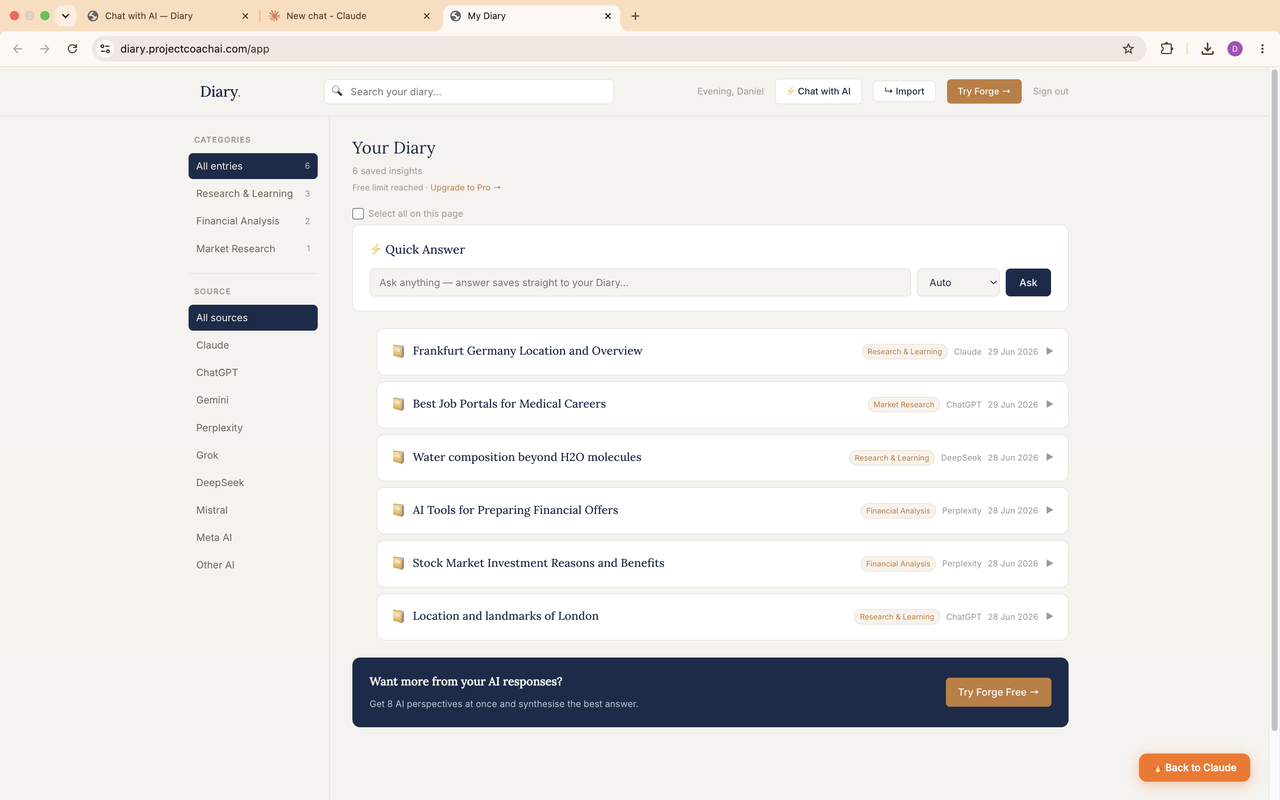This screenshot has height=800, width=1280.
Task: Reload the page with browser refresh icon
Action: coord(72,48)
